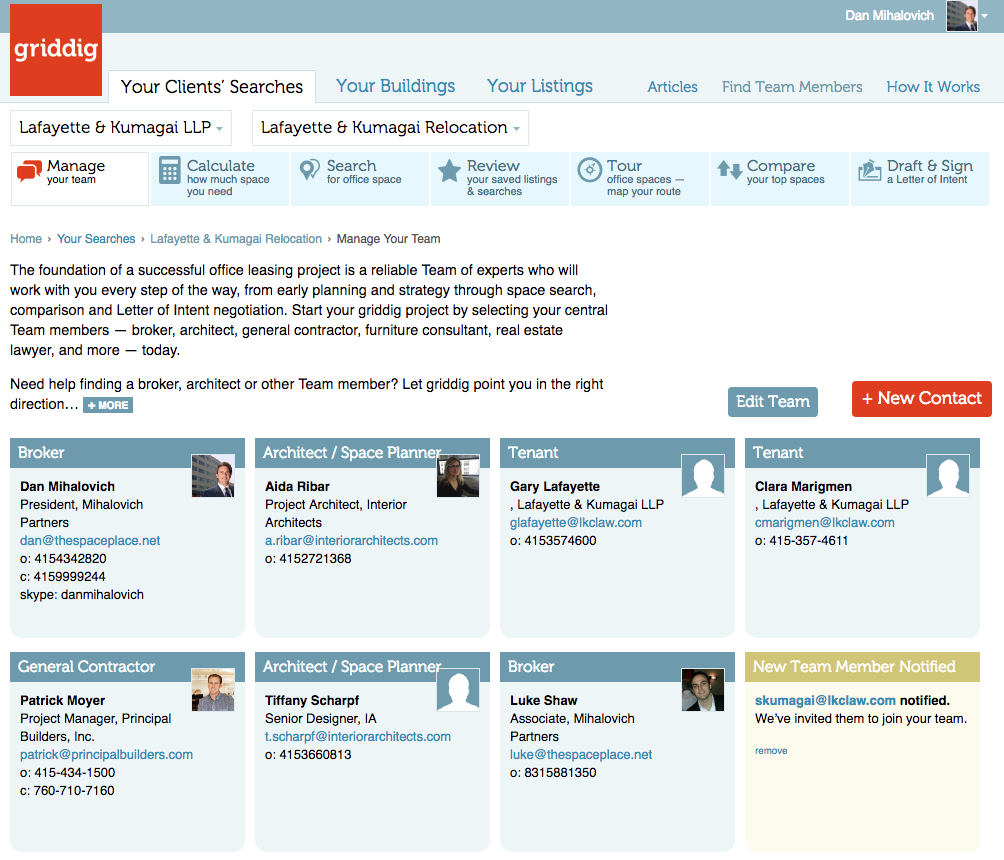Click the Review star icon
1004x860 pixels.
coord(449,170)
